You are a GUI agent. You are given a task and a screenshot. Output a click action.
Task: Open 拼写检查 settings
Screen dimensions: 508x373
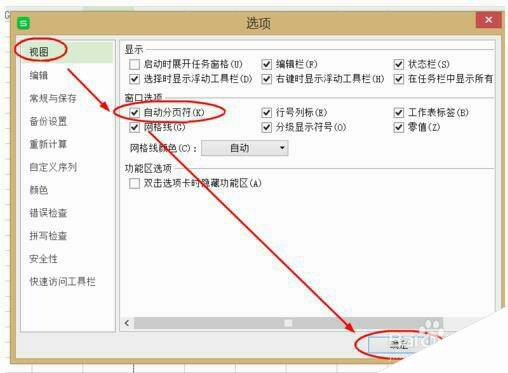pyautogui.click(x=48, y=236)
